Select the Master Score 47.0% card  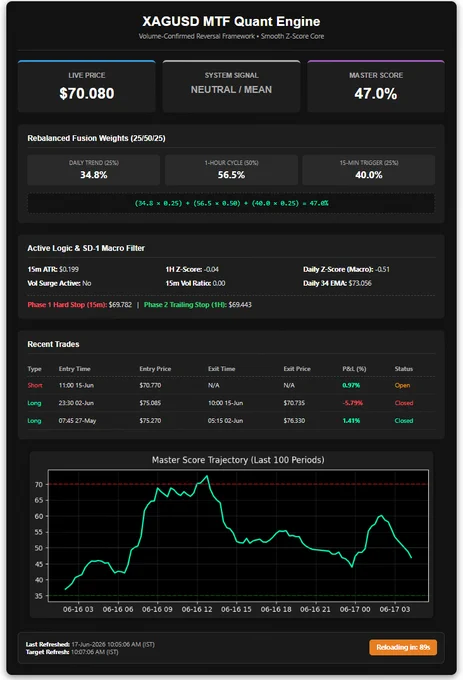(x=376, y=86)
